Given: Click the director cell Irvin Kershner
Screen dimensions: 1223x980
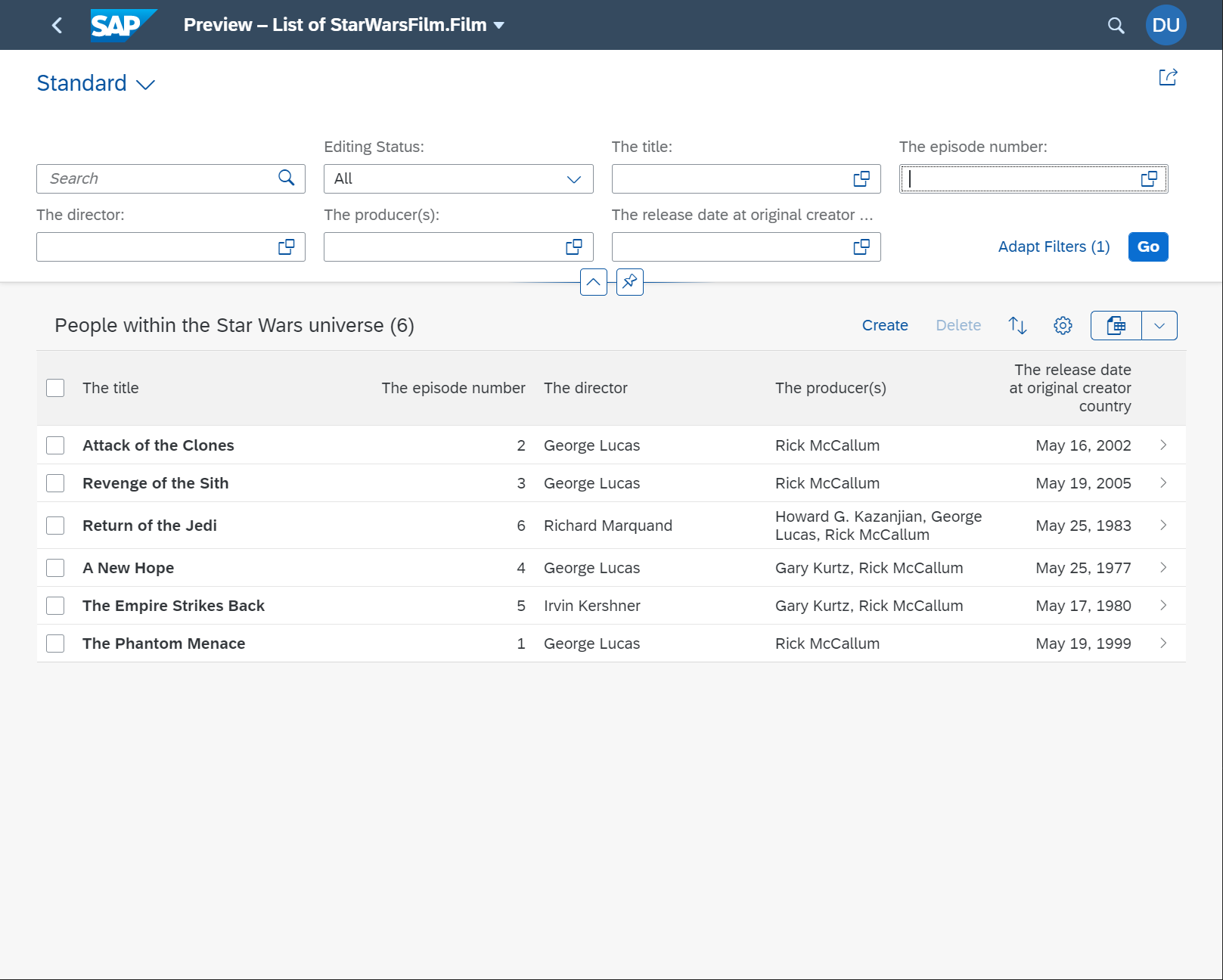Looking at the screenshot, I should 592,606.
